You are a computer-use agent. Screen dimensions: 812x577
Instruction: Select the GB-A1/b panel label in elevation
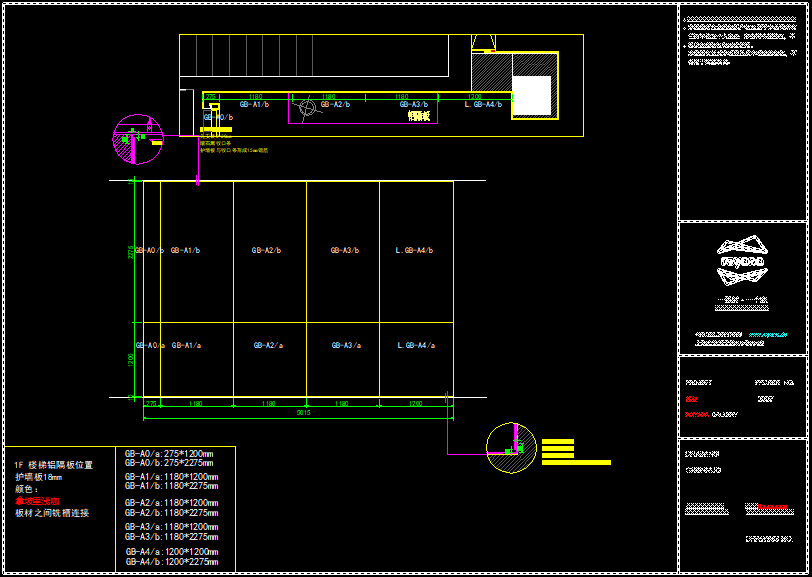tap(185, 250)
